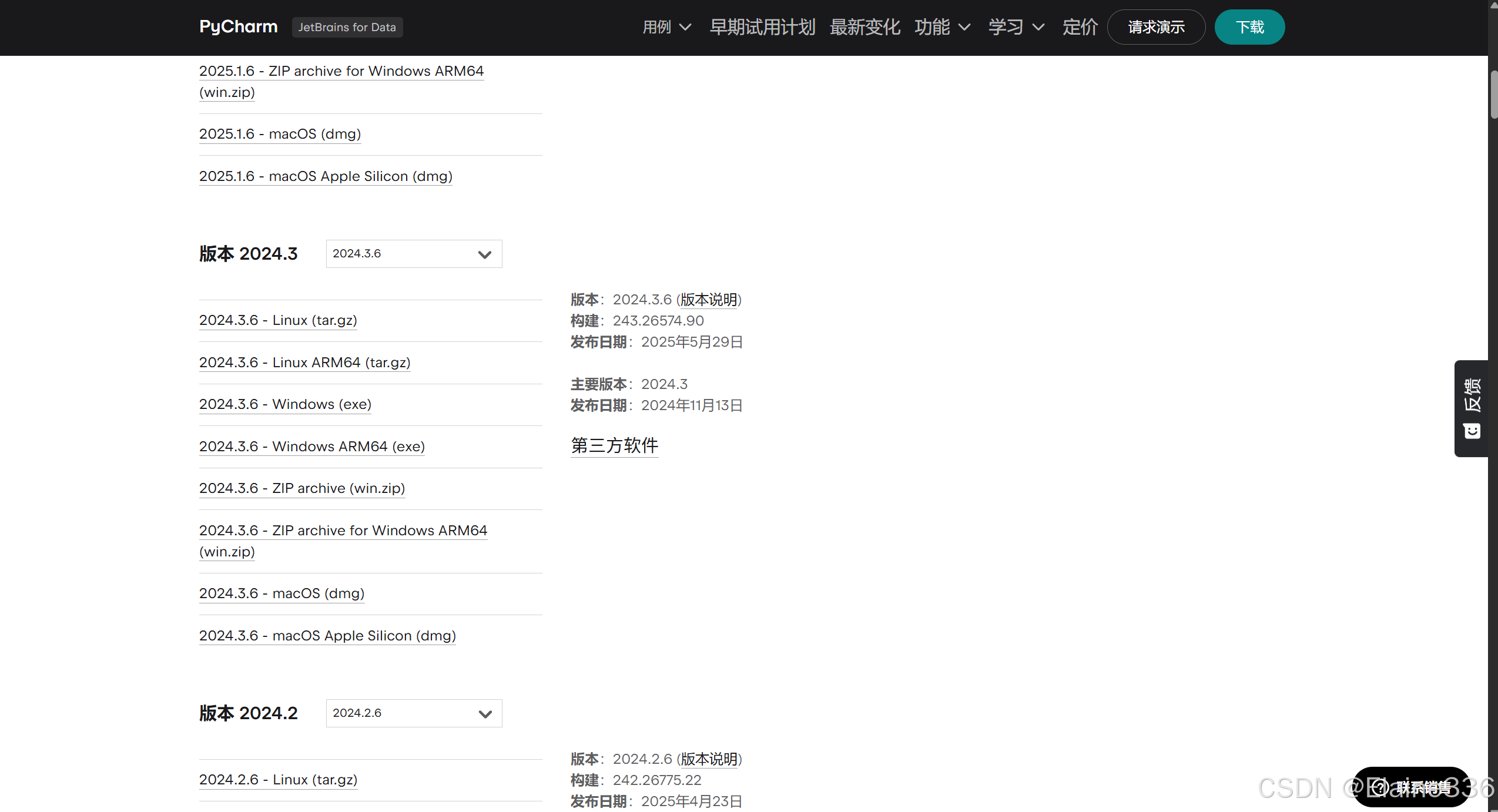The width and height of the screenshot is (1498, 812).
Task: Open the 2024.2.6 version dropdown
Action: pos(414,713)
